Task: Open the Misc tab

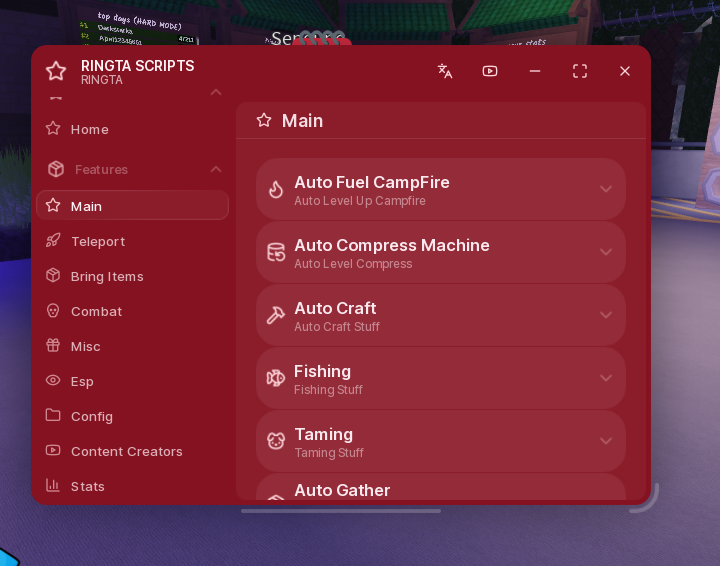Action: tap(132, 347)
